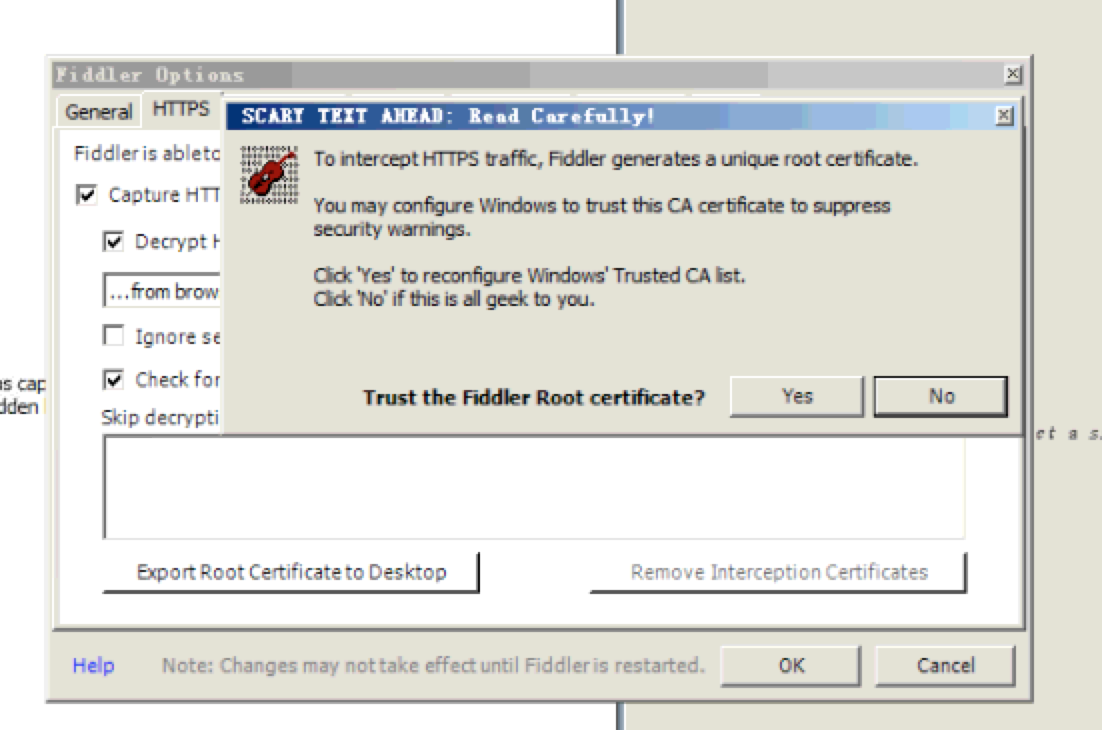Click Cancel in Fiddler Options
The width and height of the screenshot is (1102, 730).
tap(945, 665)
